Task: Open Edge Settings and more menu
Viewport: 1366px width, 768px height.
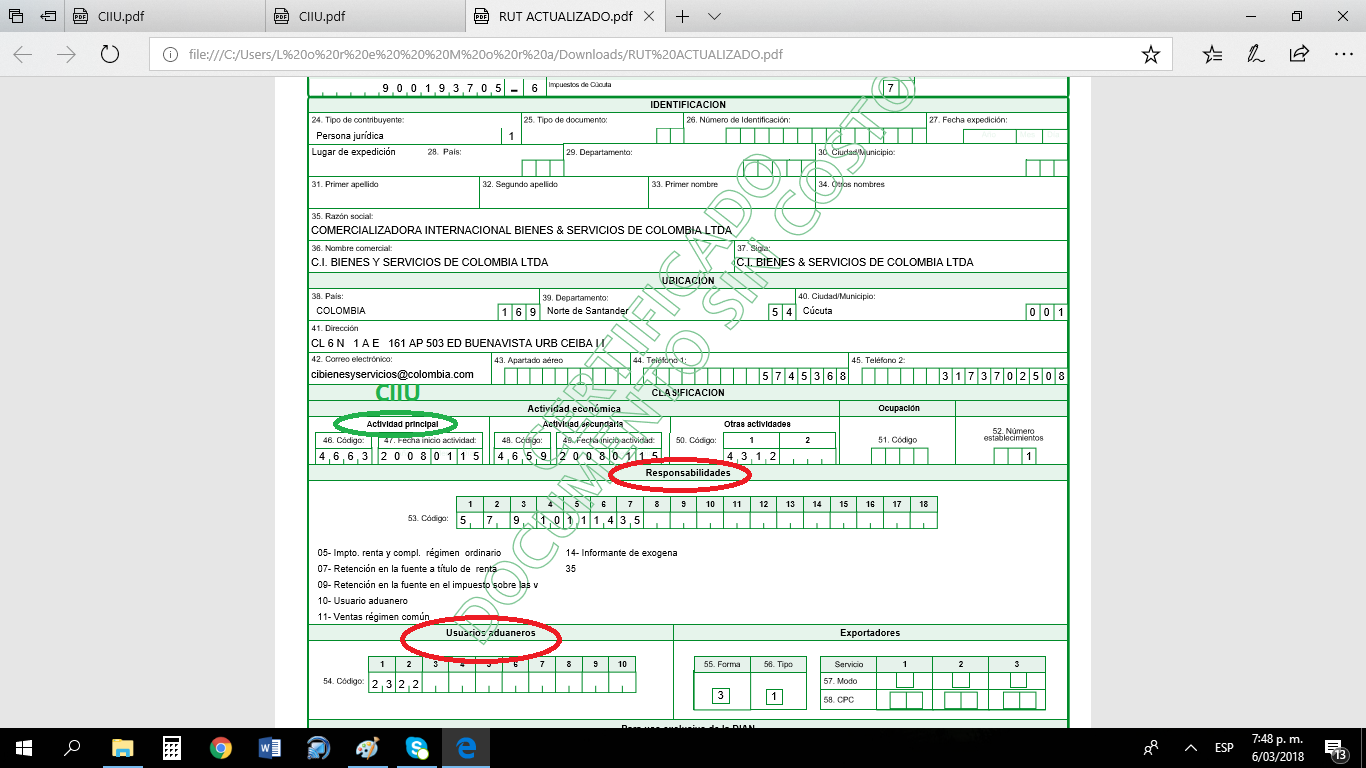Action: tap(1342, 54)
